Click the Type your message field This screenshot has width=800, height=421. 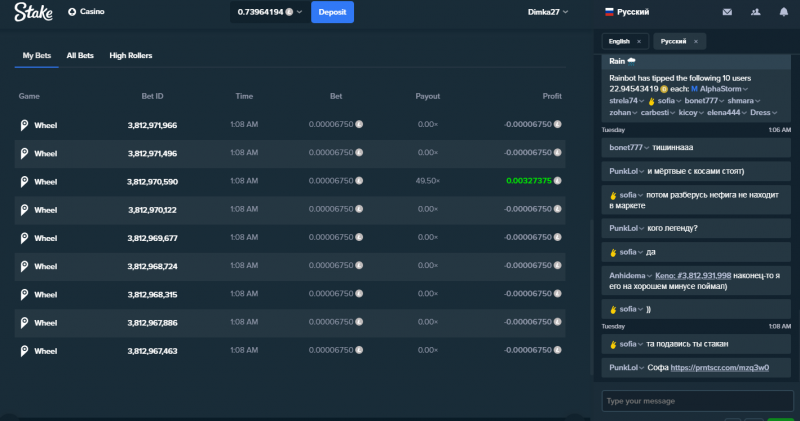click(x=697, y=401)
